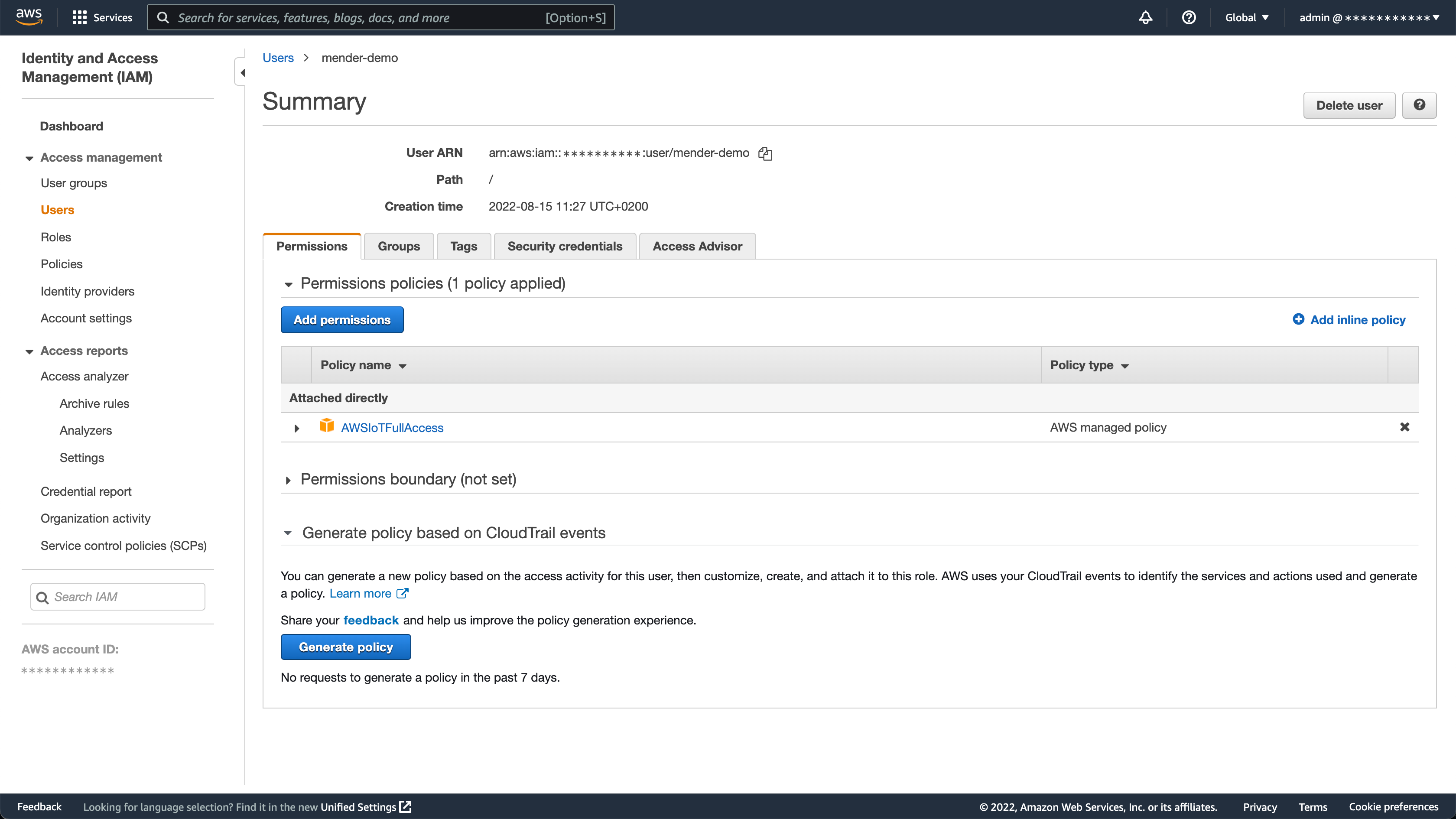Collapse the IAM sidebar with arrow handle
Viewport: 1456px width, 819px height.
point(242,72)
